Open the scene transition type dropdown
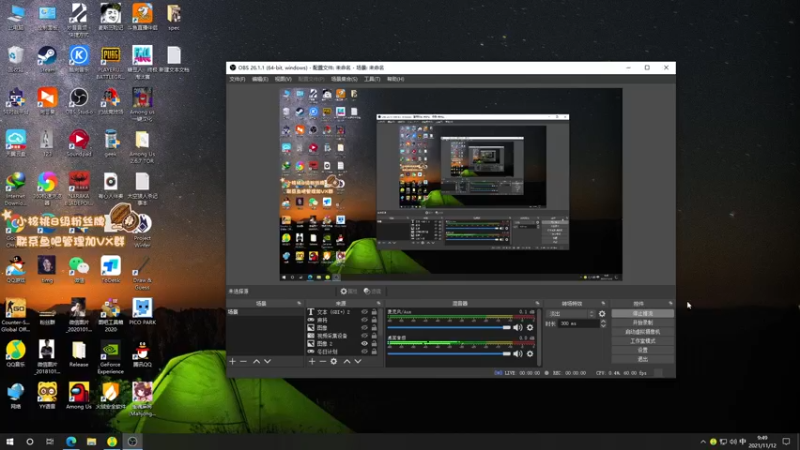This screenshot has width=800, height=450. click(570, 314)
